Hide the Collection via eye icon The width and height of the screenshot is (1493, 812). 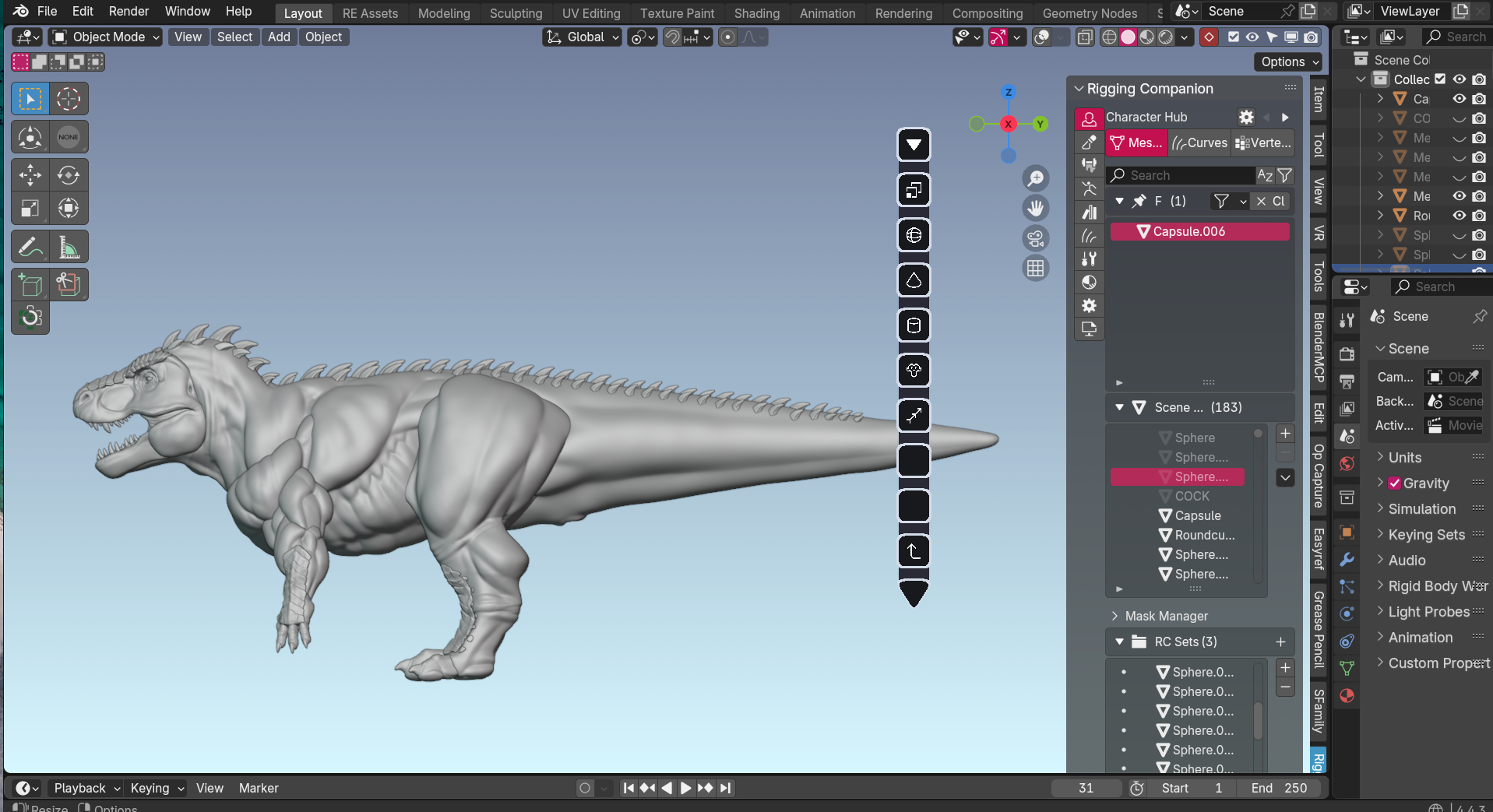(1459, 79)
